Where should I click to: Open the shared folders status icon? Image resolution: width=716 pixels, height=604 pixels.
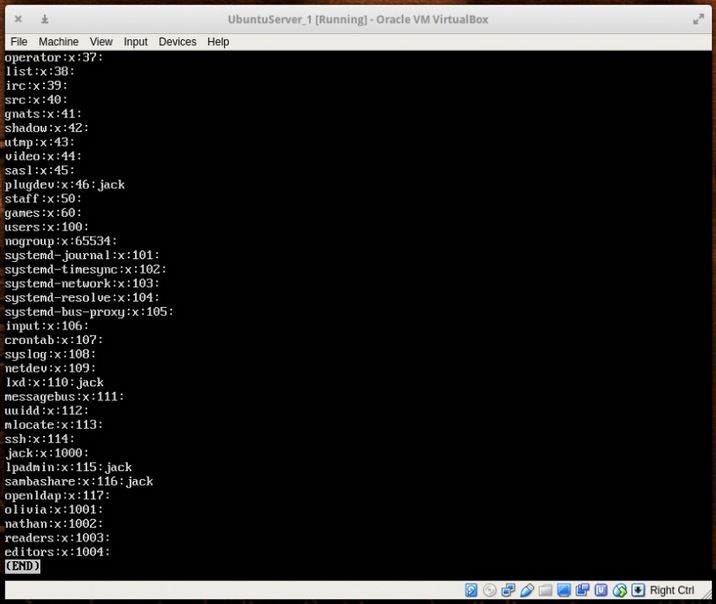coord(545,590)
